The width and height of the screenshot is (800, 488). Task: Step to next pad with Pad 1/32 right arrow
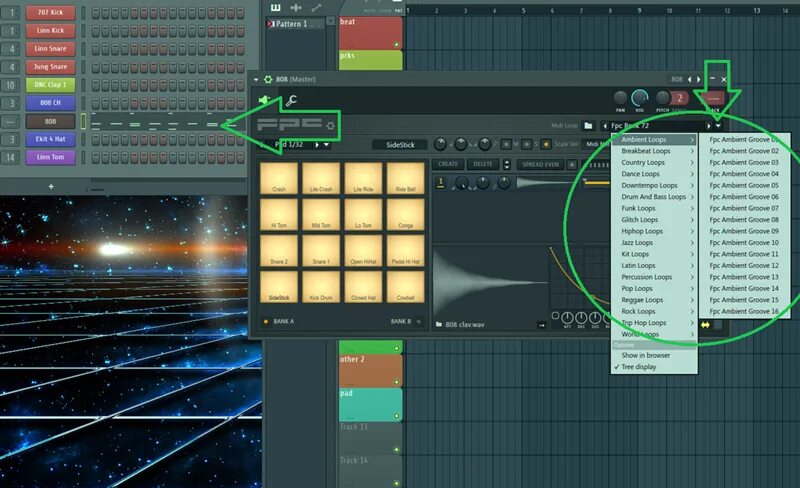pyautogui.click(x=317, y=145)
